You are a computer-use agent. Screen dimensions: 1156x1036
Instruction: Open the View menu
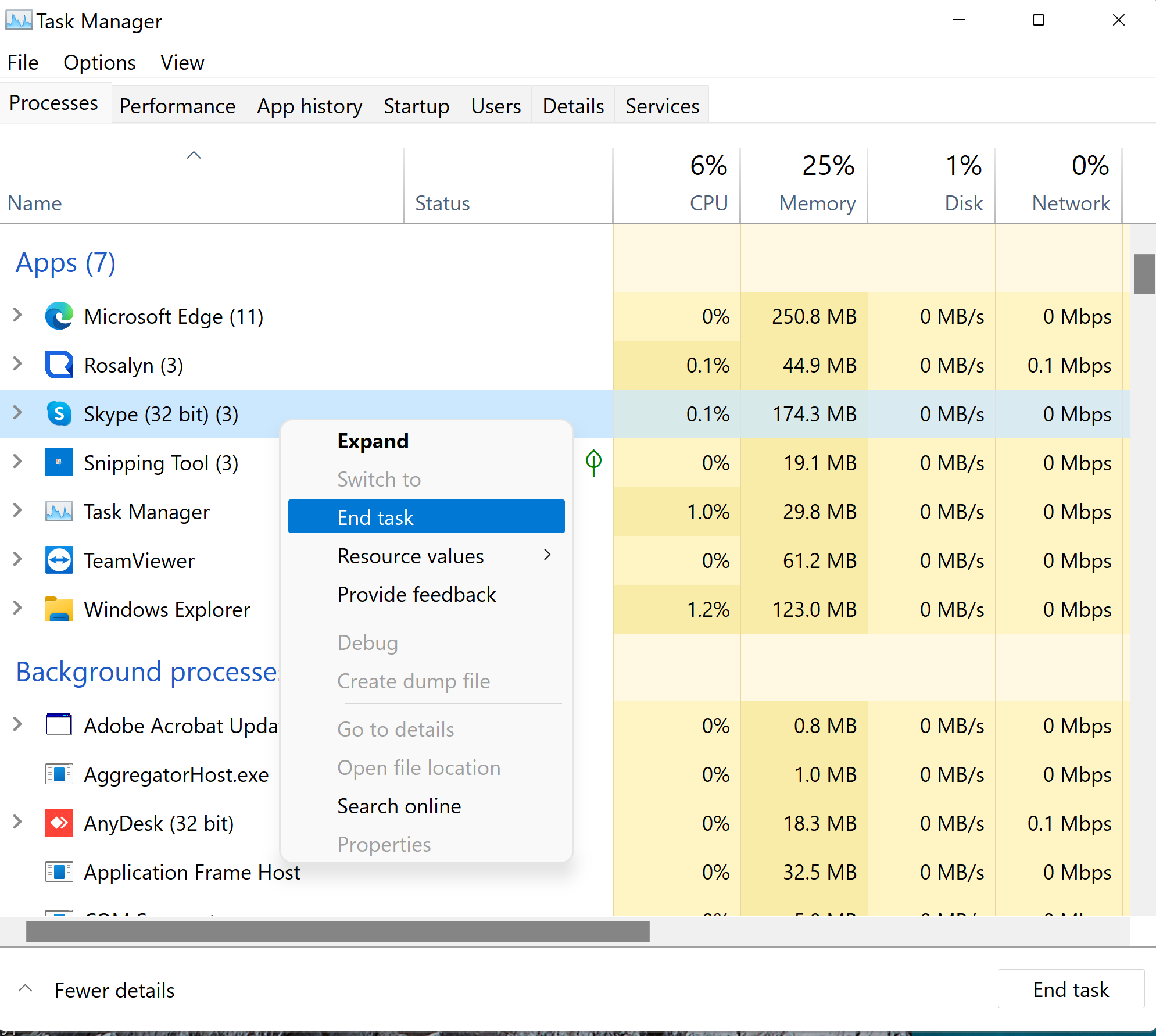click(182, 62)
